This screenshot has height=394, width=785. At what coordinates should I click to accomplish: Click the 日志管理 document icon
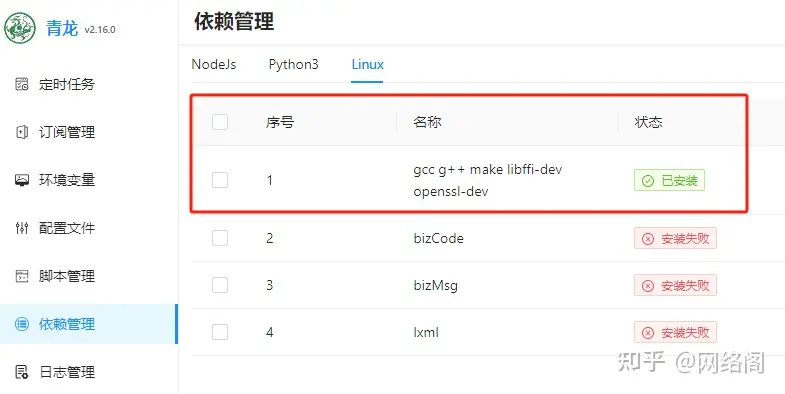22,372
